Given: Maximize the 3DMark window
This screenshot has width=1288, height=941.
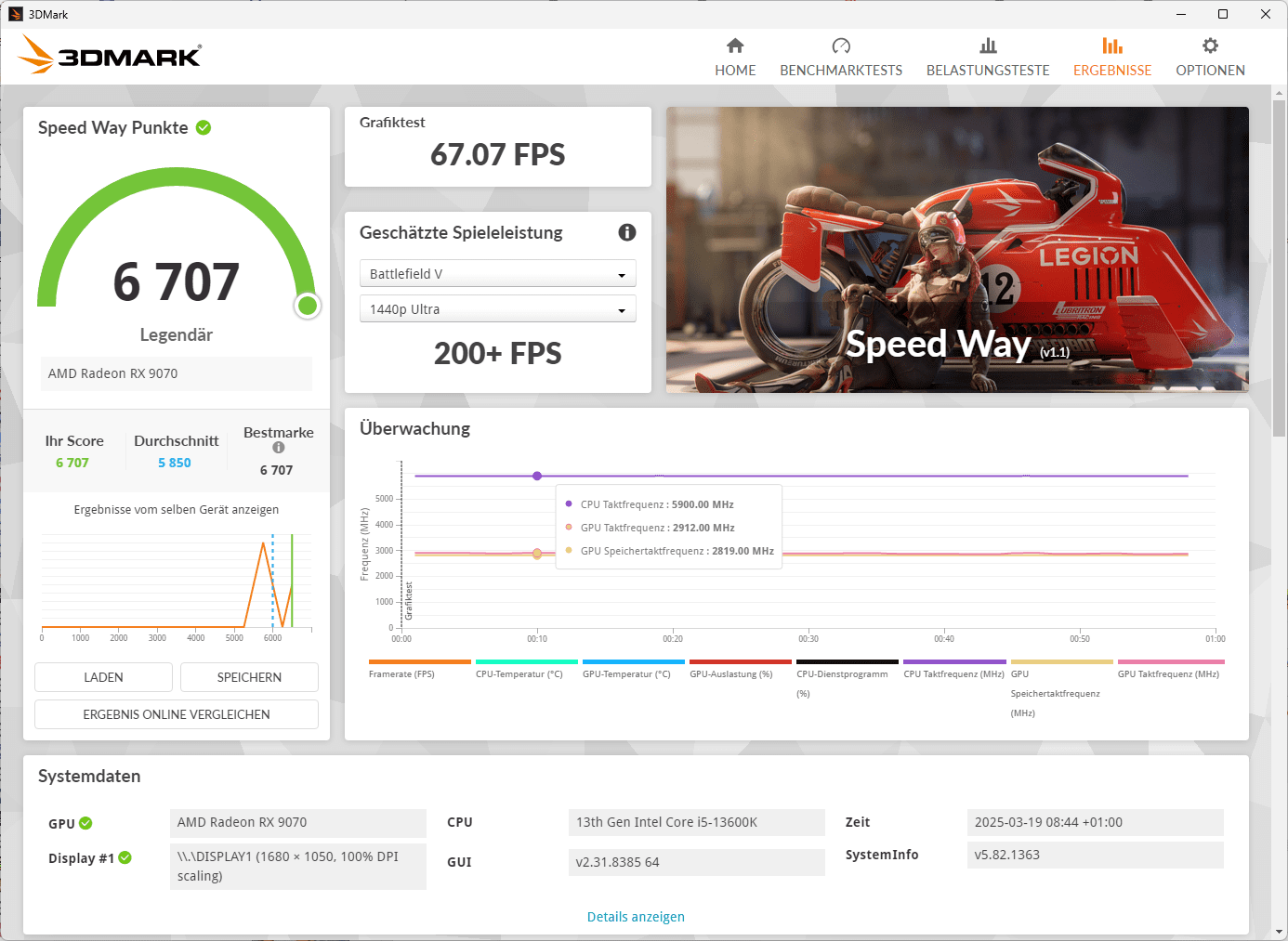Looking at the screenshot, I should [1223, 14].
